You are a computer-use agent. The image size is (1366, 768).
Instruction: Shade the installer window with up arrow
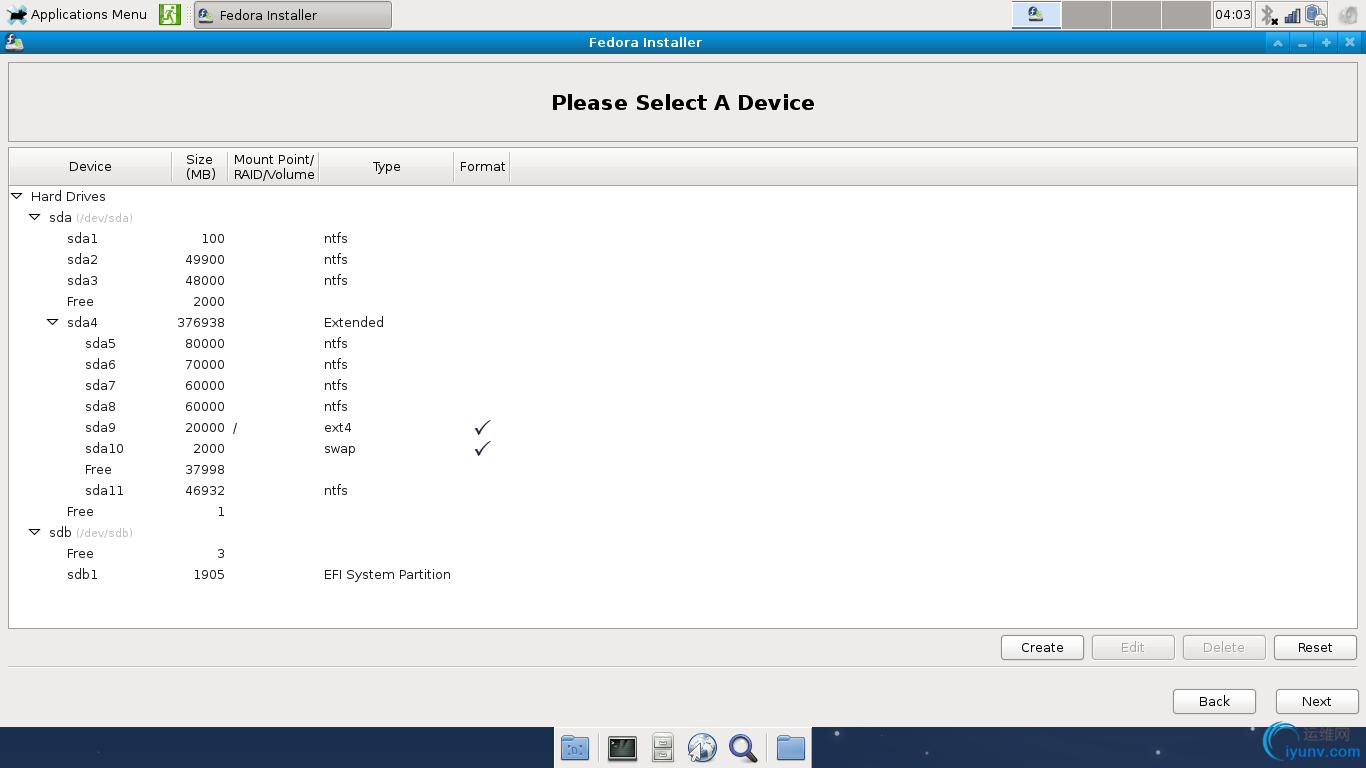[x=1277, y=43]
